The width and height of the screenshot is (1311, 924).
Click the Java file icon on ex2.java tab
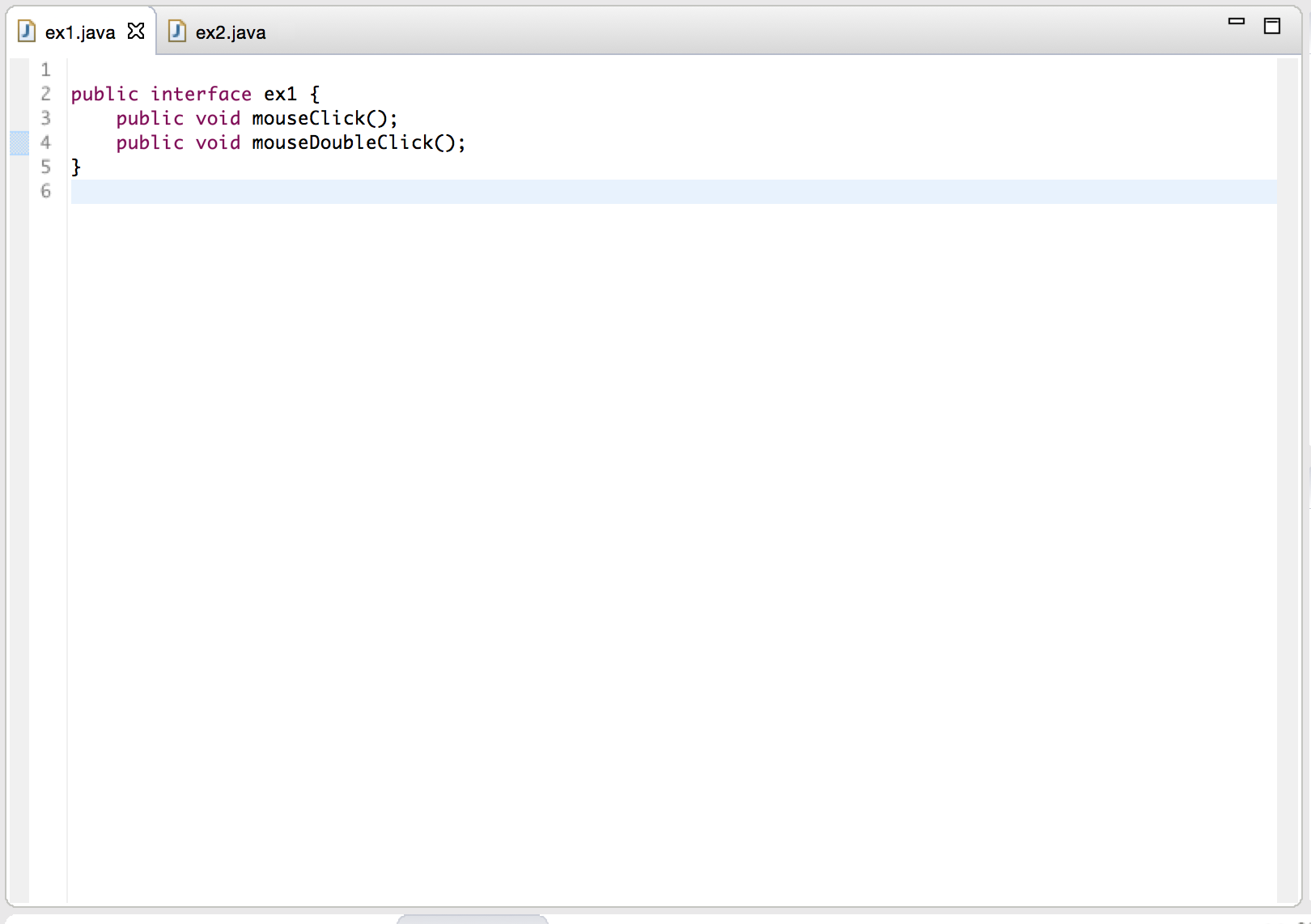click(x=176, y=32)
